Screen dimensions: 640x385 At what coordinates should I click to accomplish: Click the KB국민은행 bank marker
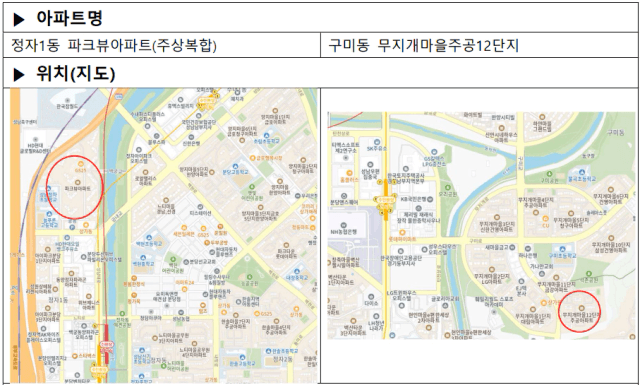point(429,198)
